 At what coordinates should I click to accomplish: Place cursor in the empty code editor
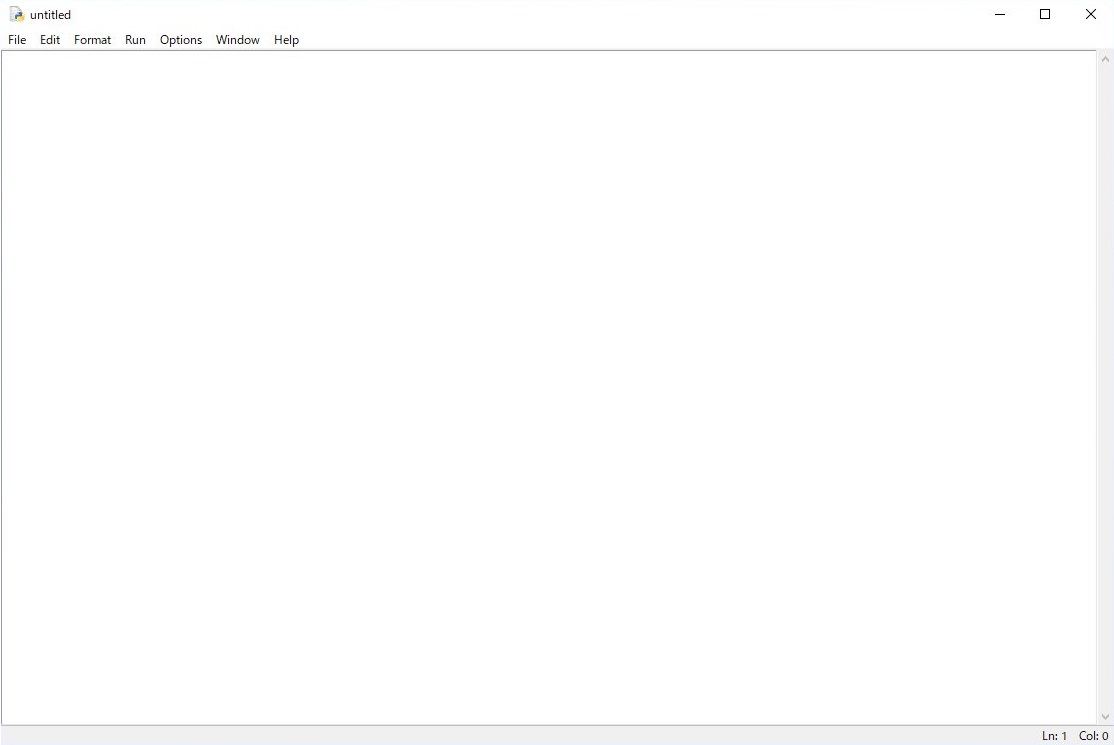pos(548,387)
